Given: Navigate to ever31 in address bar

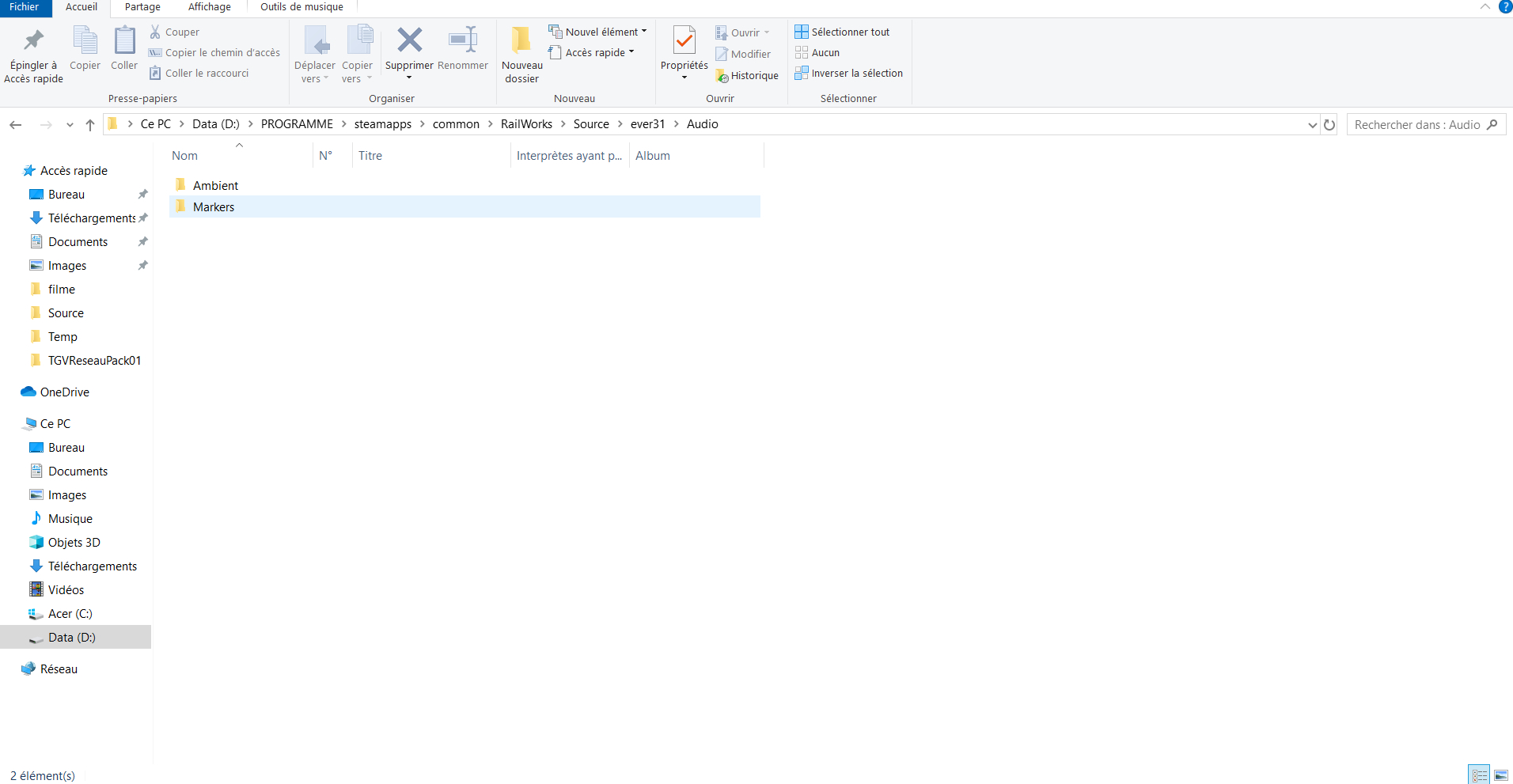Looking at the screenshot, I should [x=647, y=124].
